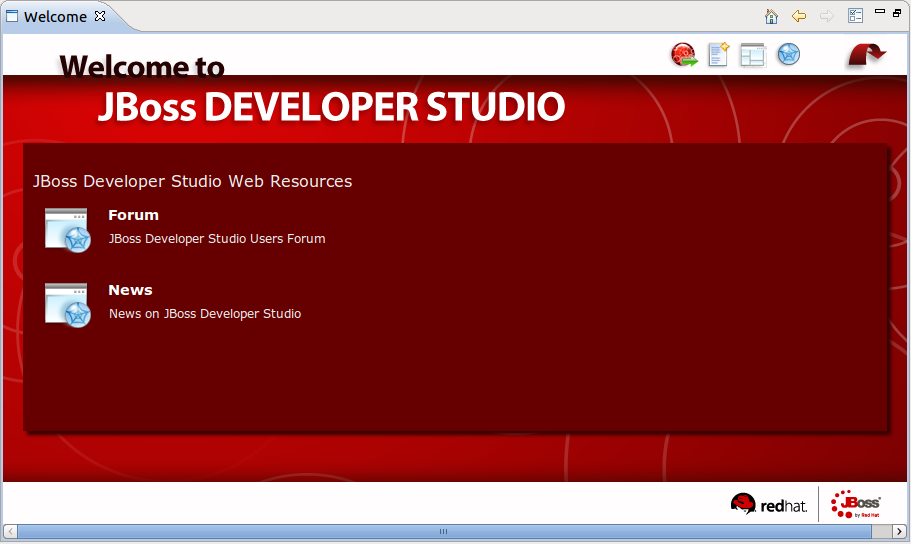Restore the Welcome view size

(x=897, y=12)
